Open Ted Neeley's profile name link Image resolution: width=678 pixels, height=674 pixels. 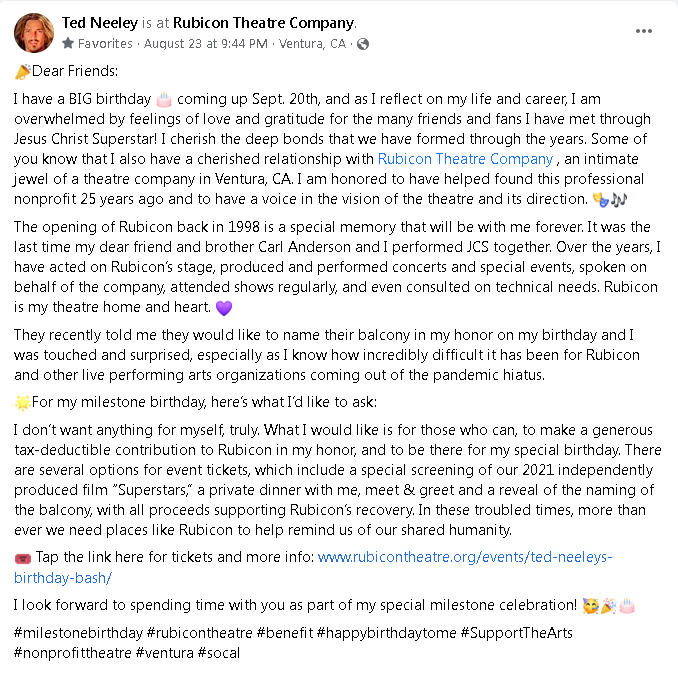pos(100,22)
